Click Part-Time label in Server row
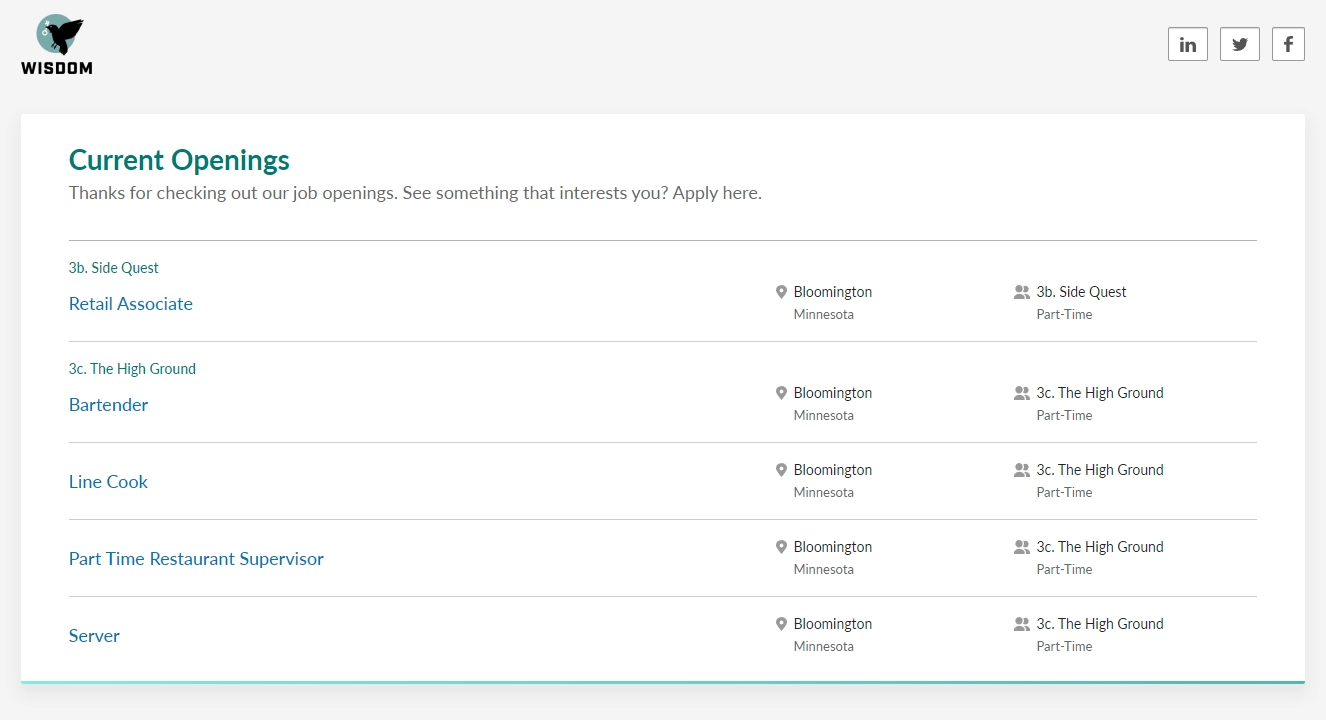This screenshot has height=720, width=1326. [x=1064, y=646]
